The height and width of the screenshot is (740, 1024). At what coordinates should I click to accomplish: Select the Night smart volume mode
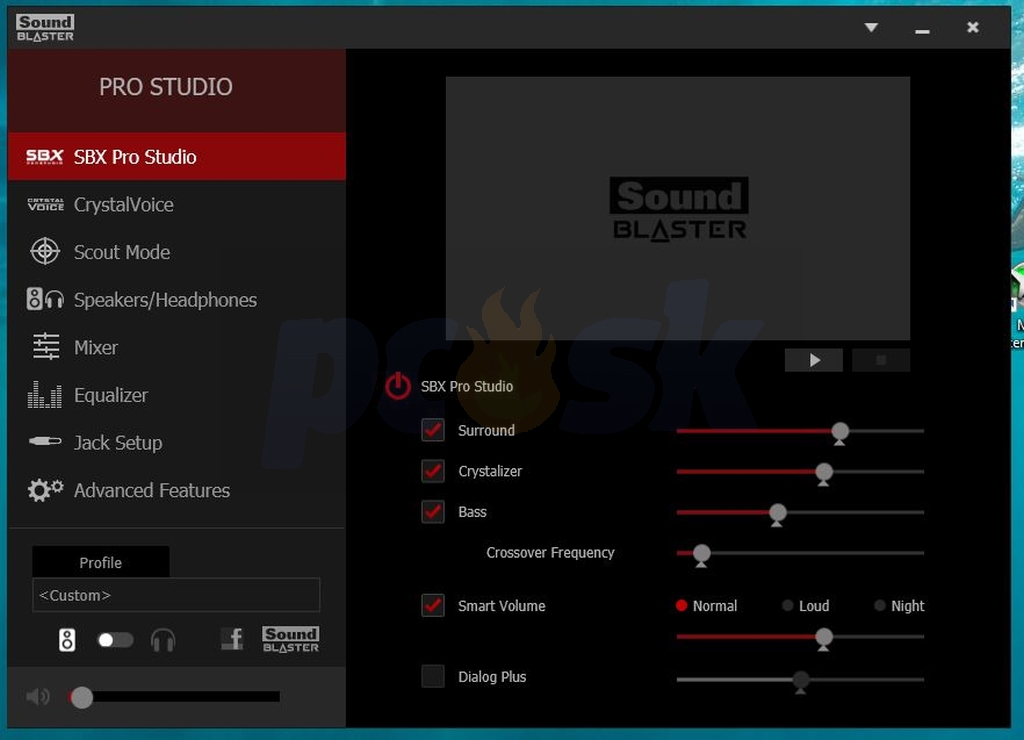(899, 605)
